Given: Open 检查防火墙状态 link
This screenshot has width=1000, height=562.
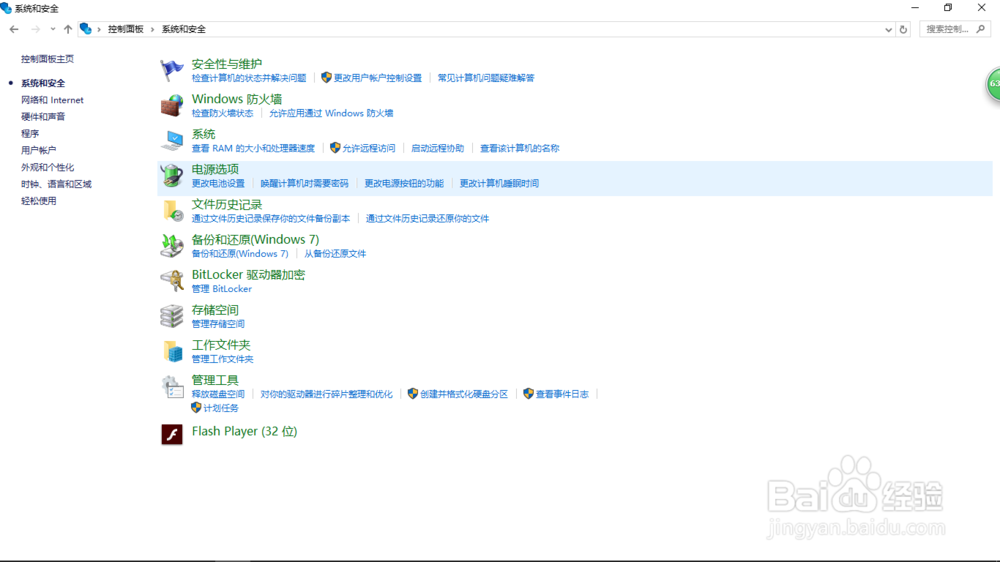Looking at the screenshot, I should tap(223, 113).
